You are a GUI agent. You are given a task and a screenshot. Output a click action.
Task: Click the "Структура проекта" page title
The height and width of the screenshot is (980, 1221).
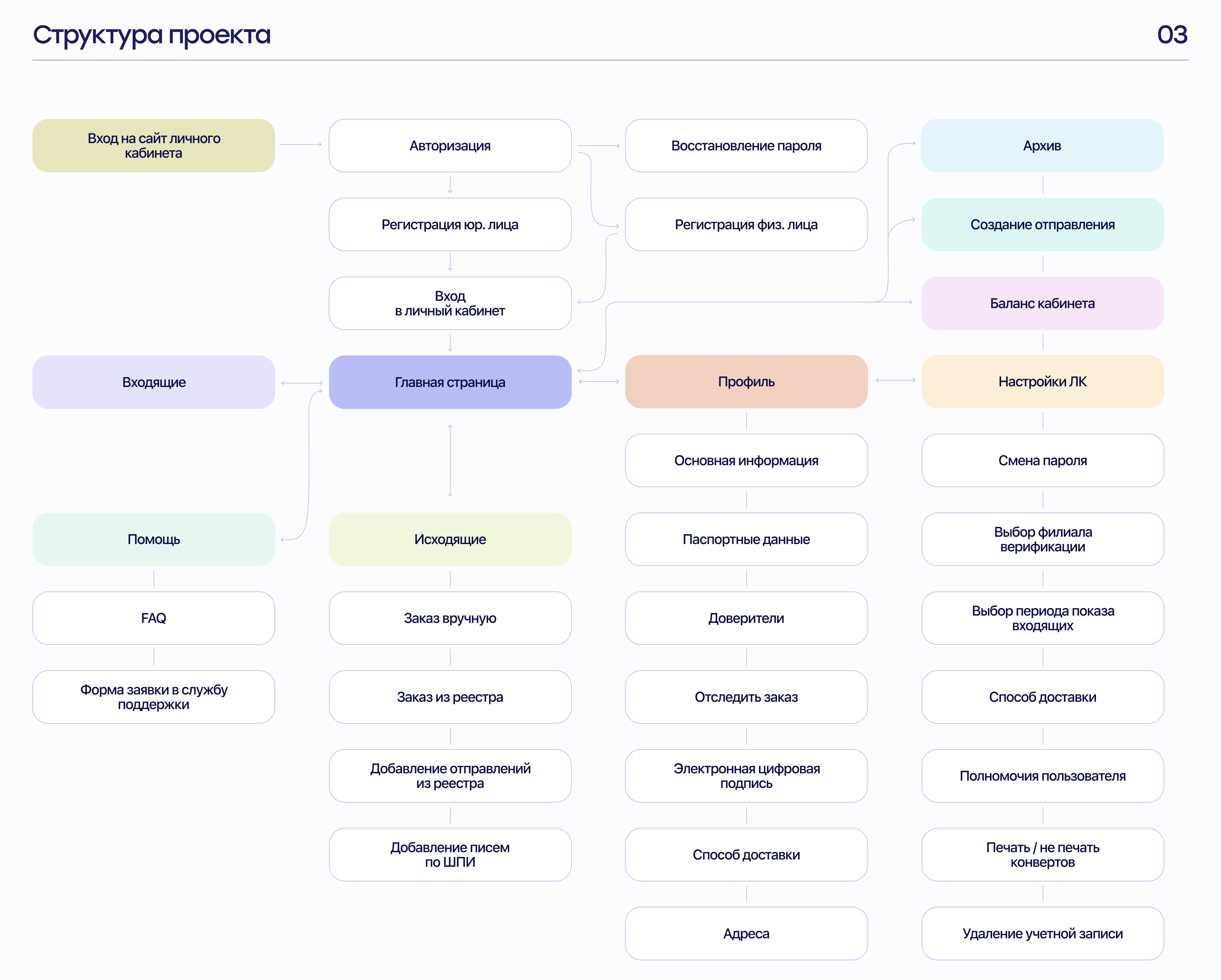(152, 35)
